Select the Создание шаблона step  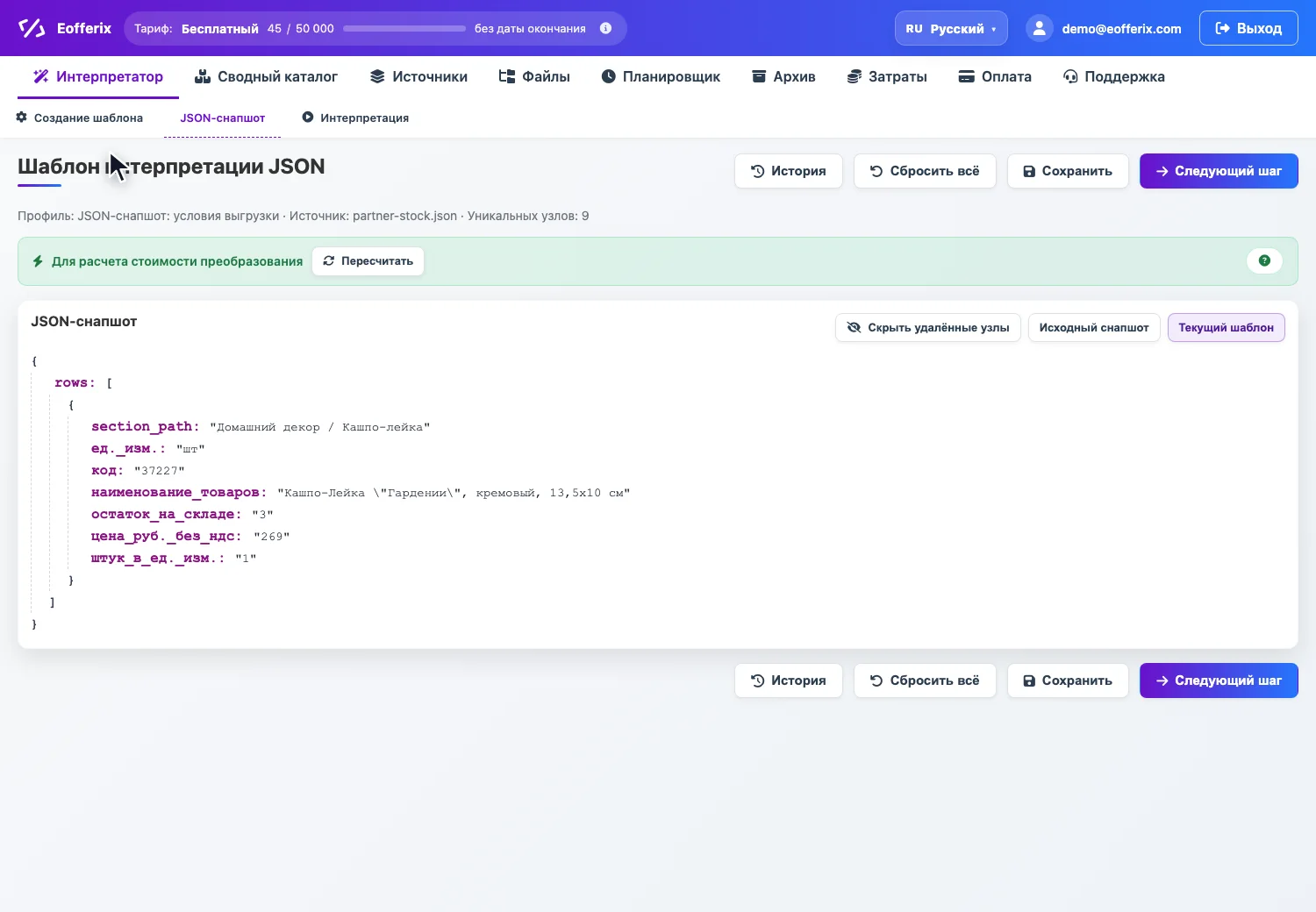coord(80,118)
